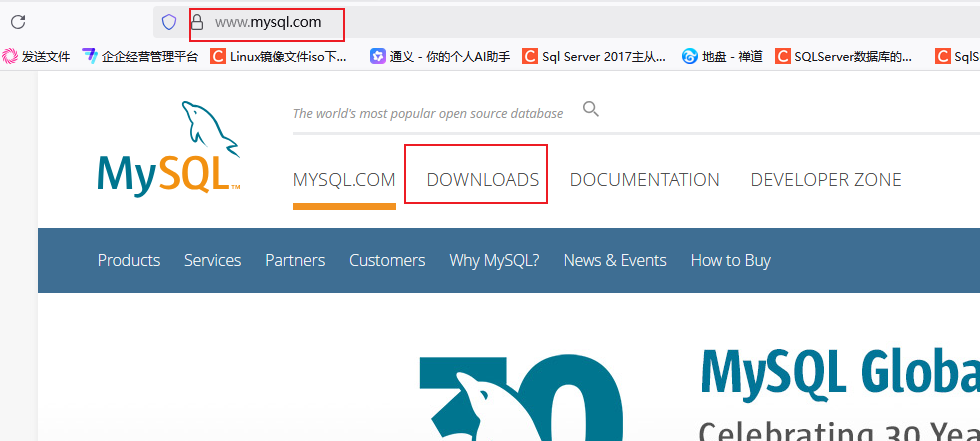Open the 发送文件 bookmark
The width and height of the screenshot is (980, 441).
coord(36,57)
